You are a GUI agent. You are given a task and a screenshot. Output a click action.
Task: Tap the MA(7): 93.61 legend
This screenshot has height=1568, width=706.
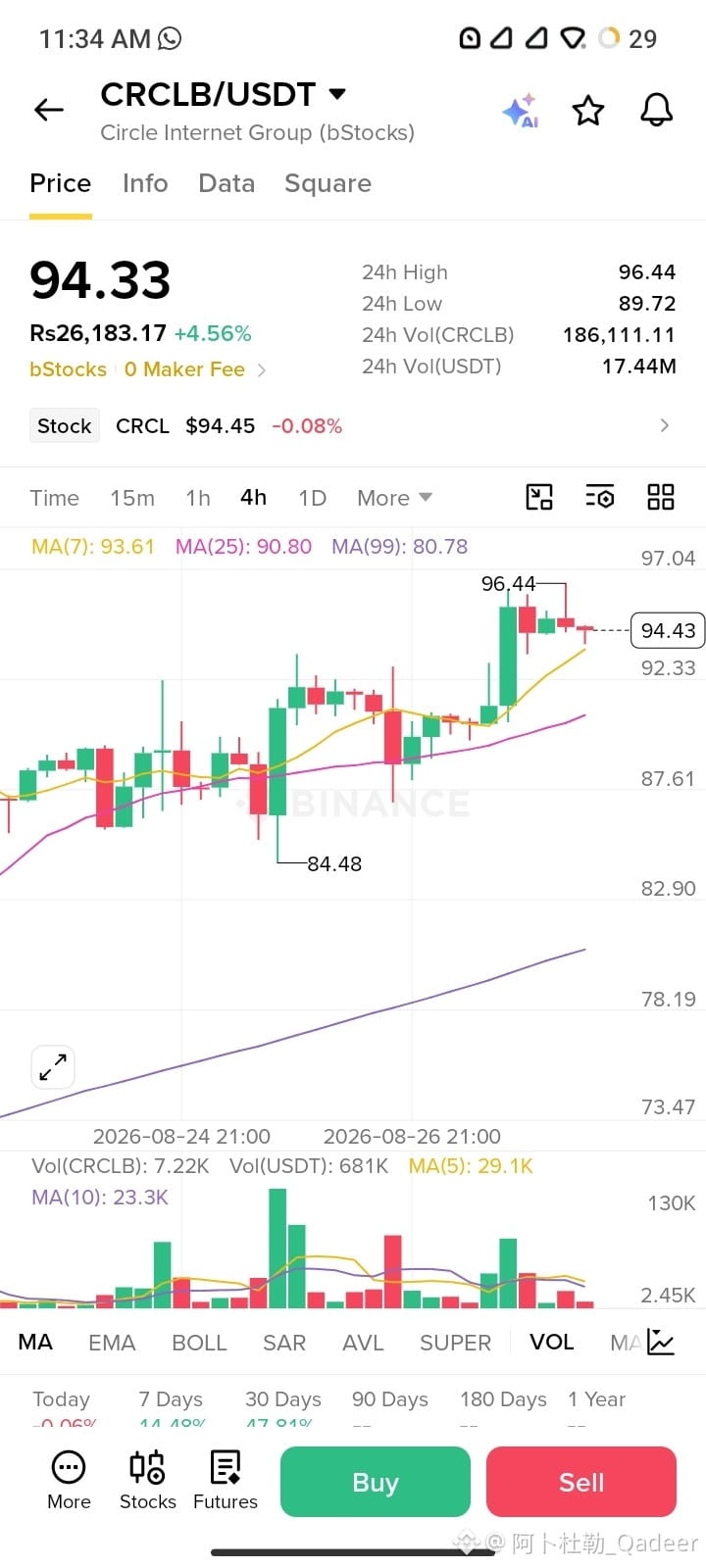pos(93,547)
